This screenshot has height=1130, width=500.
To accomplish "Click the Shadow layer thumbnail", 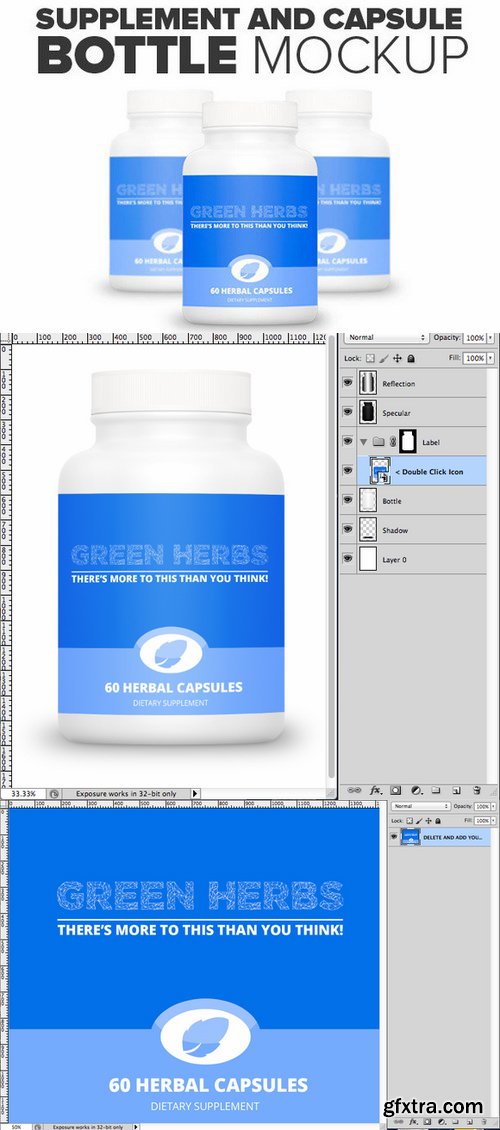I will 368,530.
